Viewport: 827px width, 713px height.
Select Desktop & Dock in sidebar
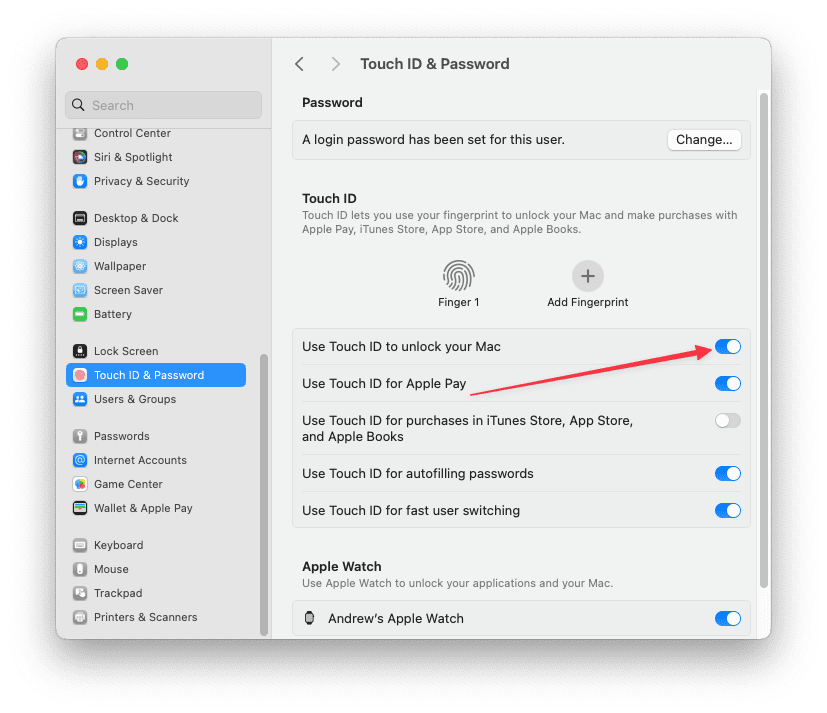(x=156, y=218)
